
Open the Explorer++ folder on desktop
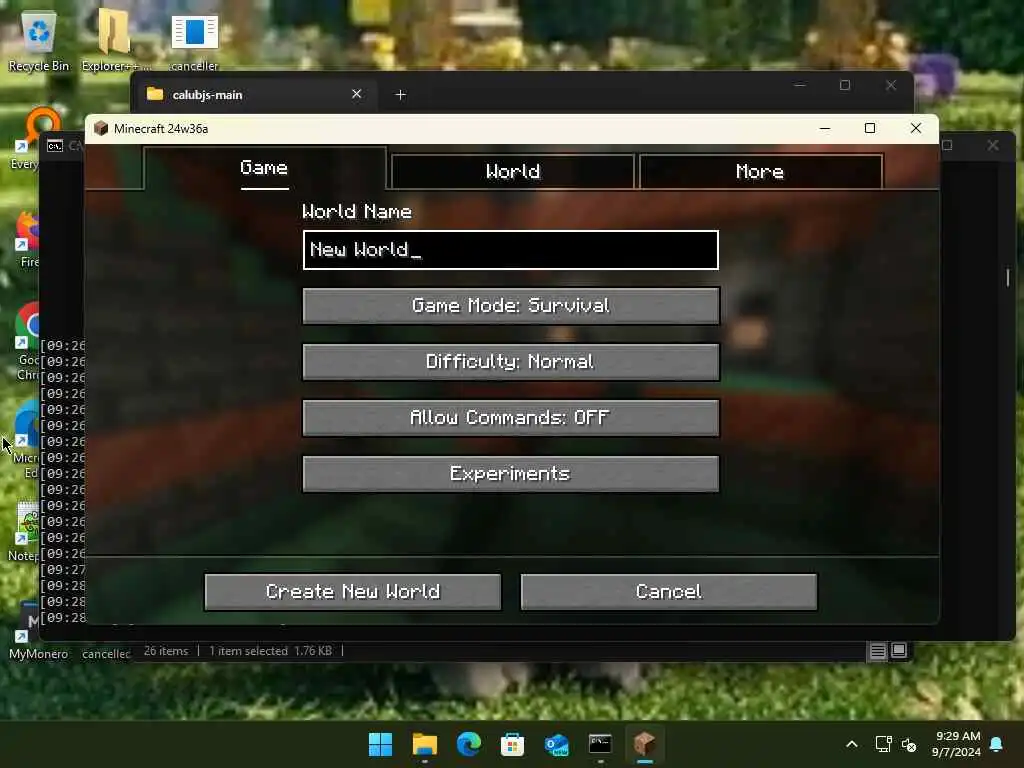pyautogui.click(x=115, y=40)
